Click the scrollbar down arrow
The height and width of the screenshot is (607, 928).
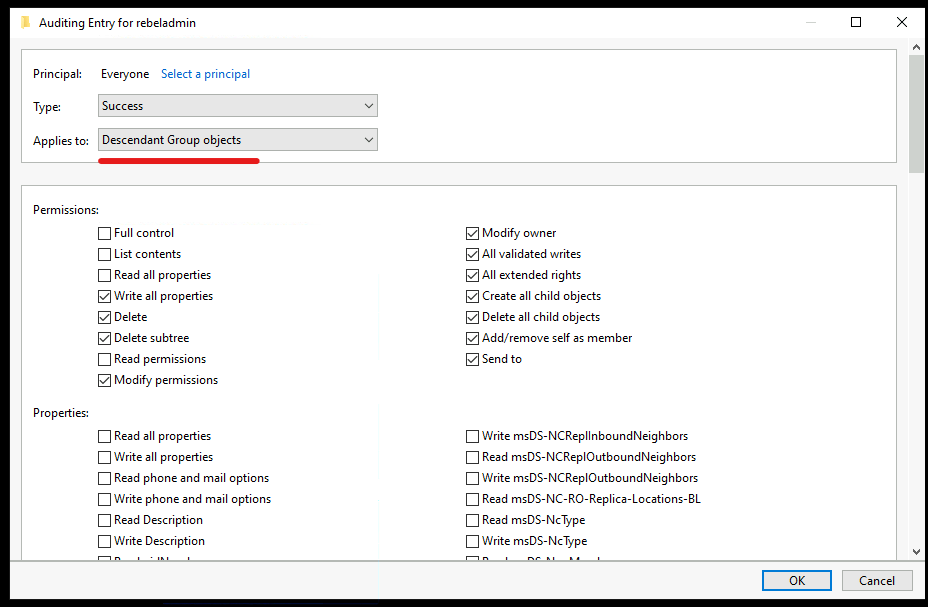pos(916,551)
